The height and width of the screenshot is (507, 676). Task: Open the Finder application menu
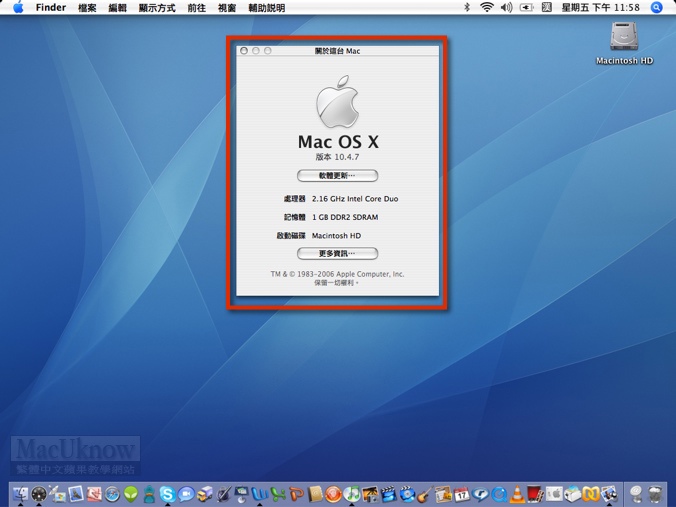[51, 7]
